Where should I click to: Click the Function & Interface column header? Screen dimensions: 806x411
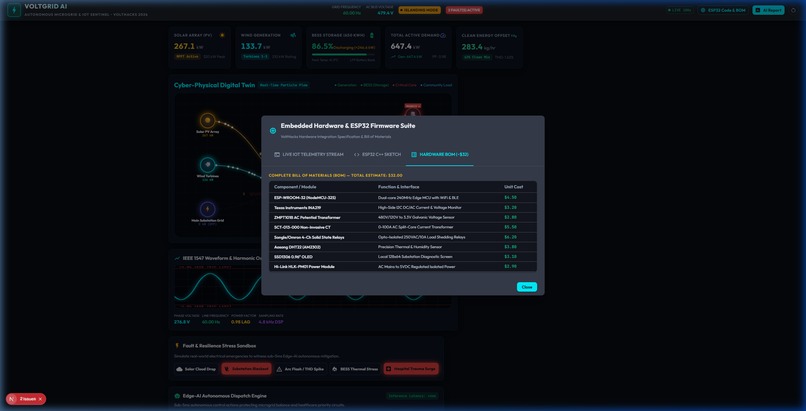[398, 187]
